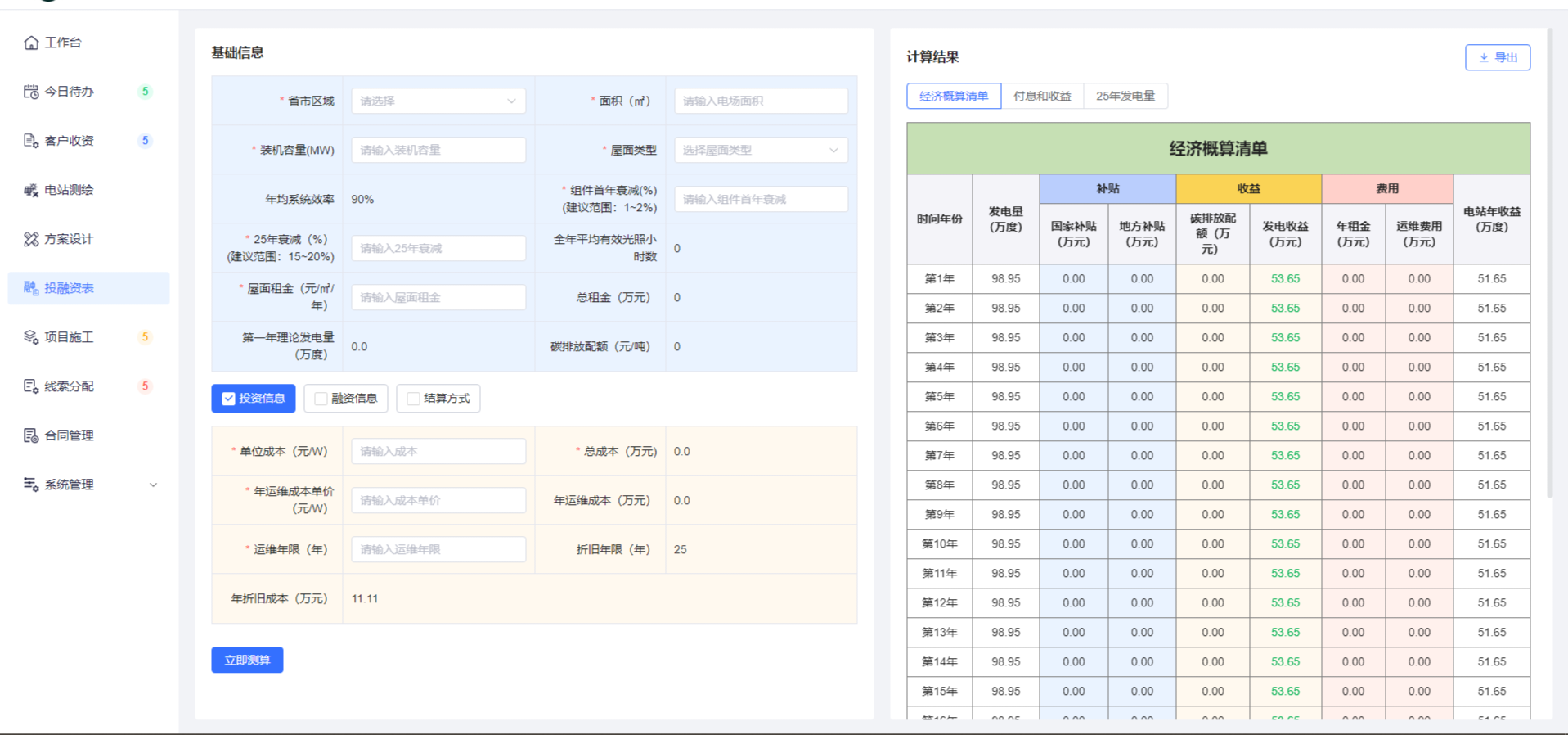Switch to 经济概算清单 tab
Image resolution: width=1568 pixels, height=735 pixels.
click(x=954, y=96)
